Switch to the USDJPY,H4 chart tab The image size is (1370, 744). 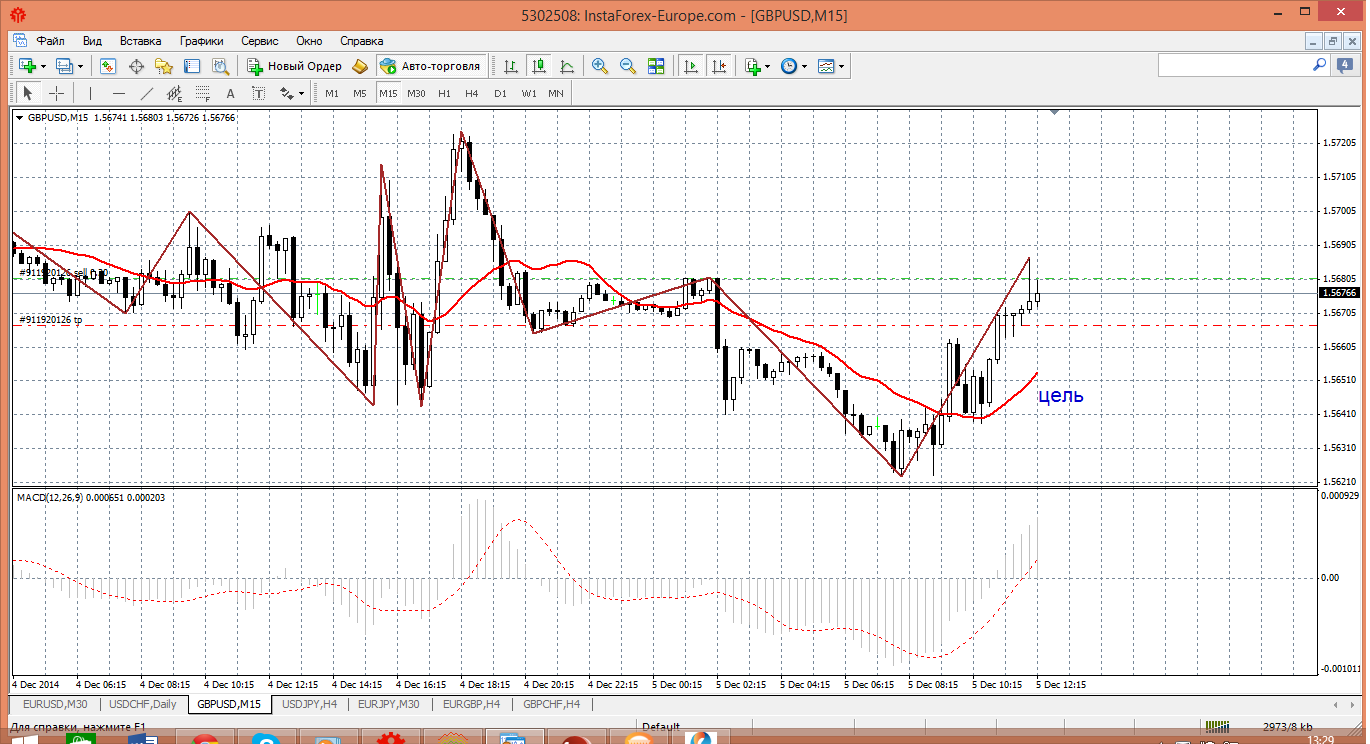[x=311, y=704]
